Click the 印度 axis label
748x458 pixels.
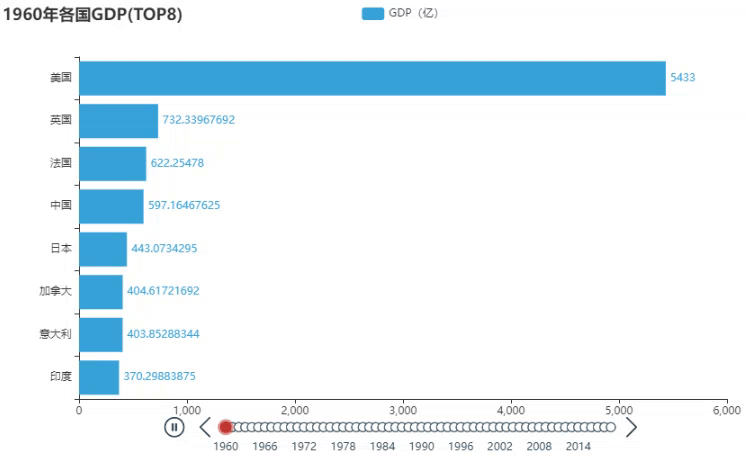[x=61, y=376]
